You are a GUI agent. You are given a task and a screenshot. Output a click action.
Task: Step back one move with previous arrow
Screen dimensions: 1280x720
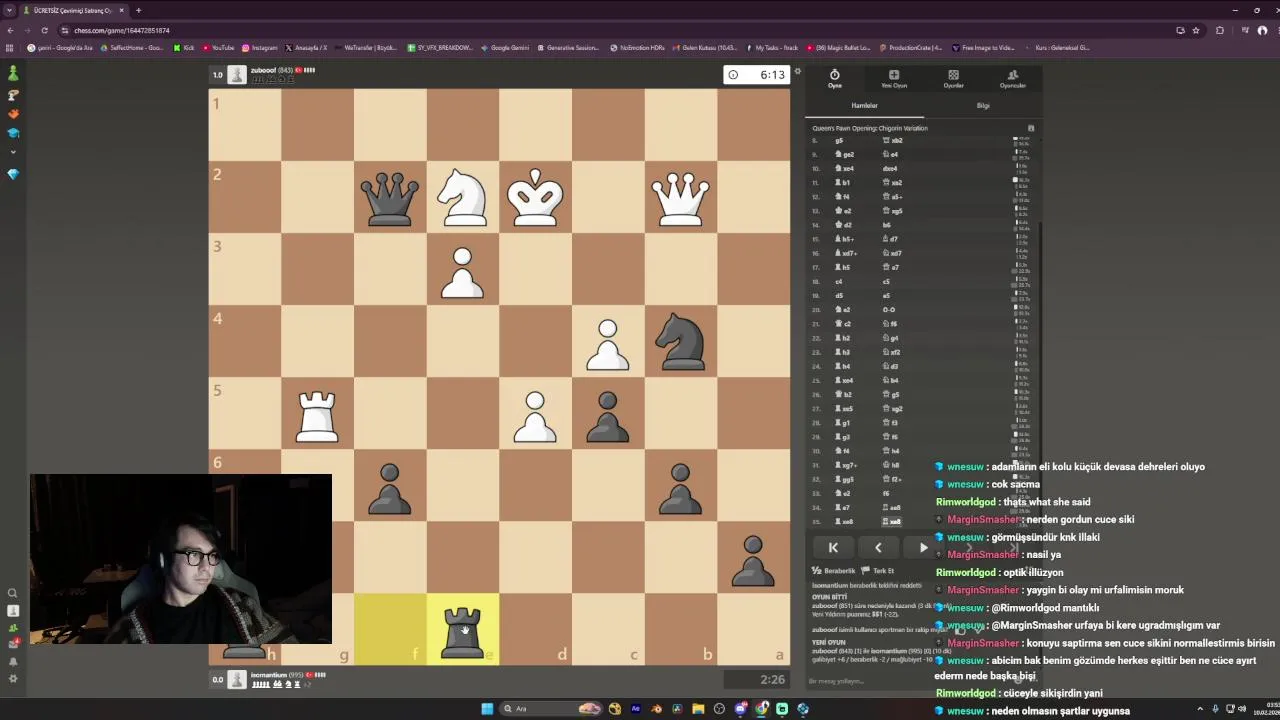coord(878,548)
